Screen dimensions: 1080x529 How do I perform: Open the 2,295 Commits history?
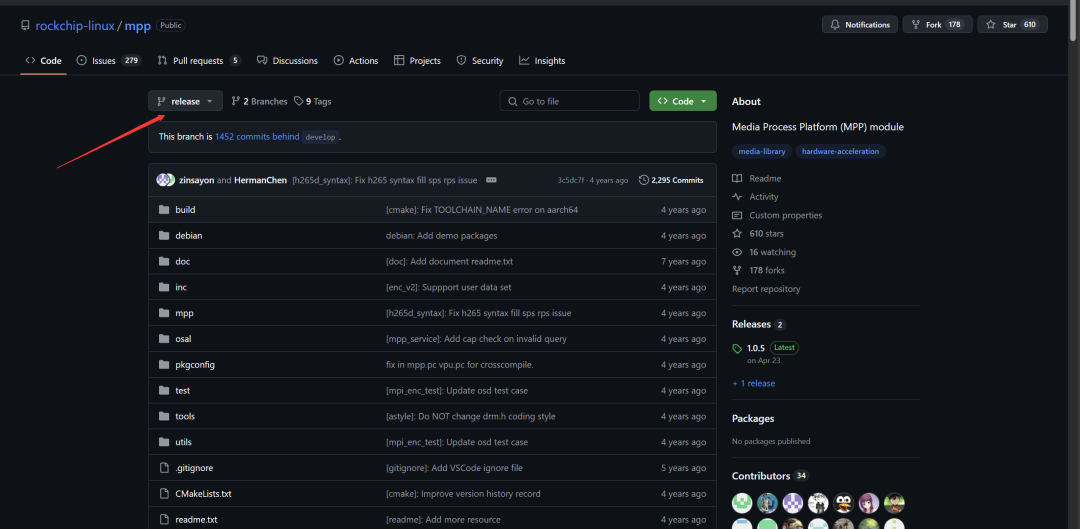[x=671, y=180]
